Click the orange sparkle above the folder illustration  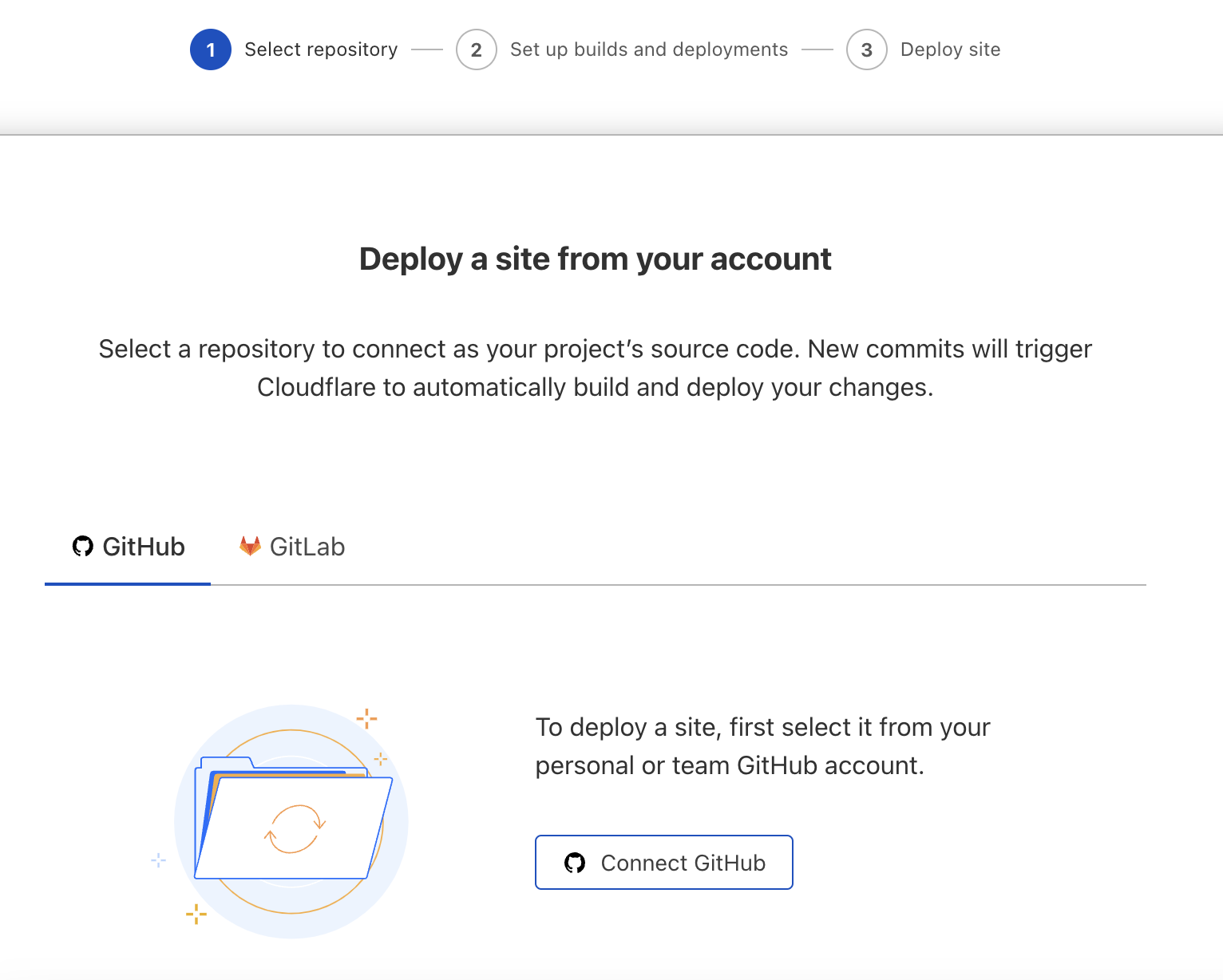(x=366, y=718)
